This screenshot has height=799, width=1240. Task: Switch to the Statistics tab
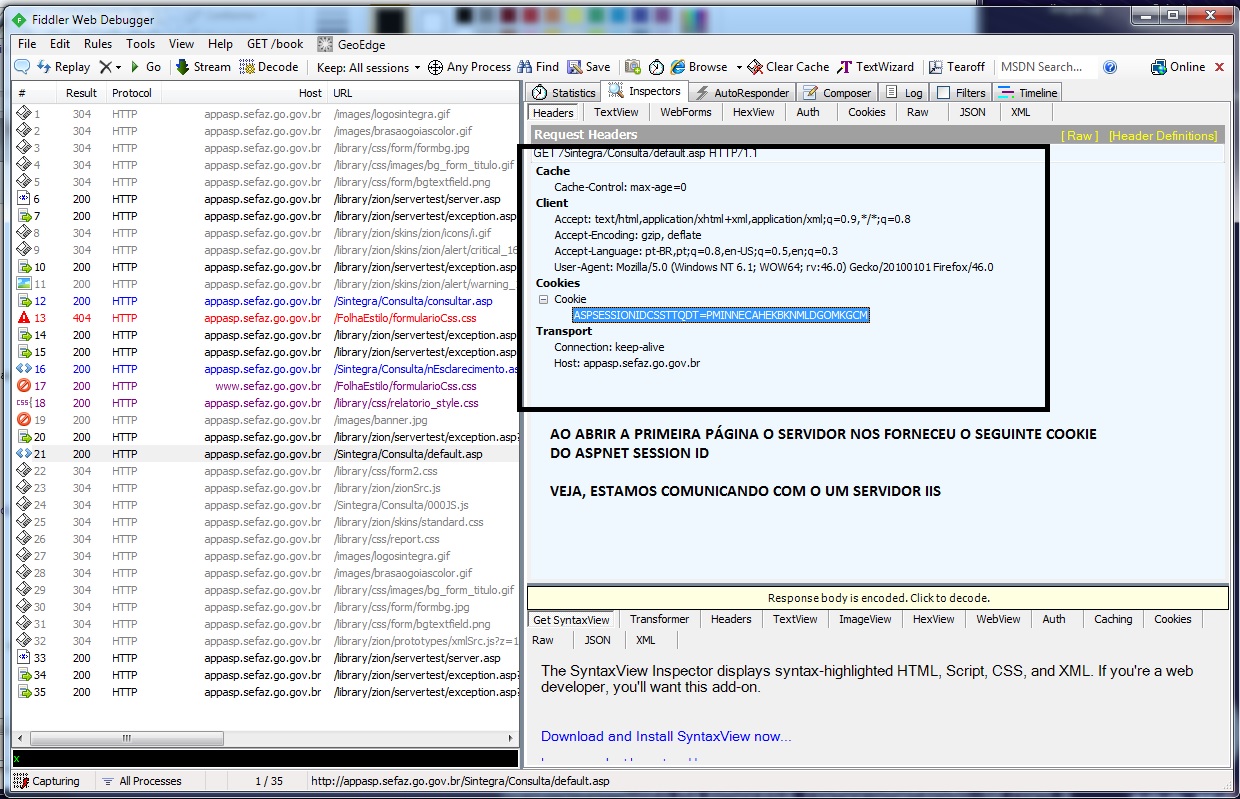click(563, 93)
